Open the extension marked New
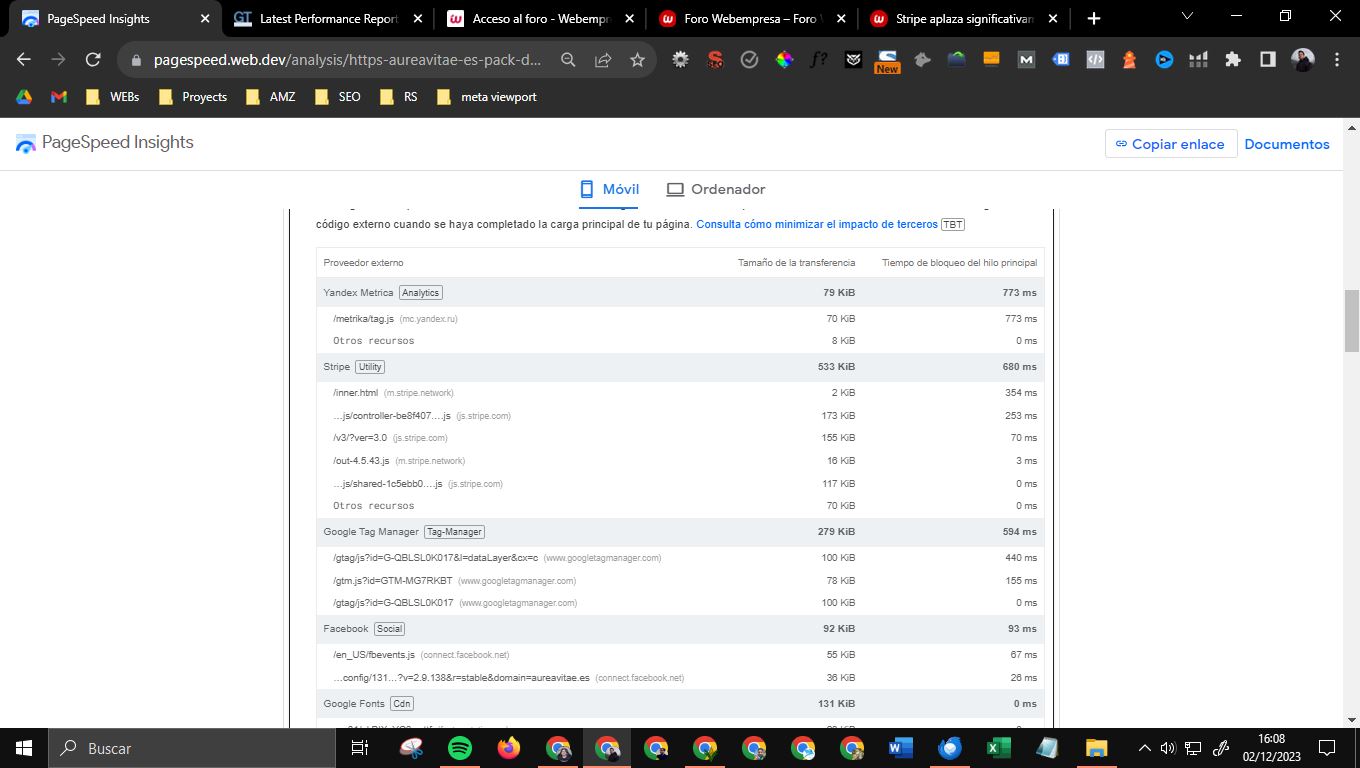 pos(887,62)
